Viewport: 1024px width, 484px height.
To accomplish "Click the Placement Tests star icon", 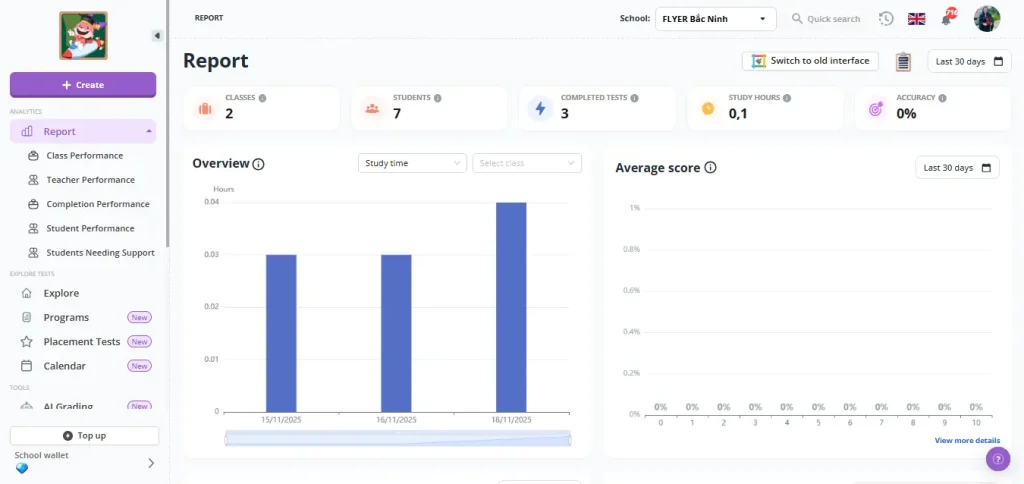I will pyautogui.click(x=26, y=342).
